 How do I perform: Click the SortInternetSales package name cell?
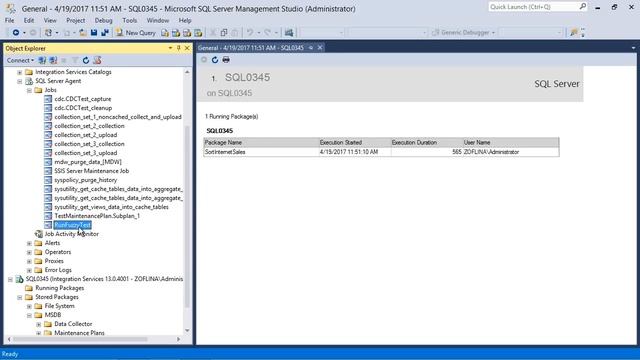(261, 152)
